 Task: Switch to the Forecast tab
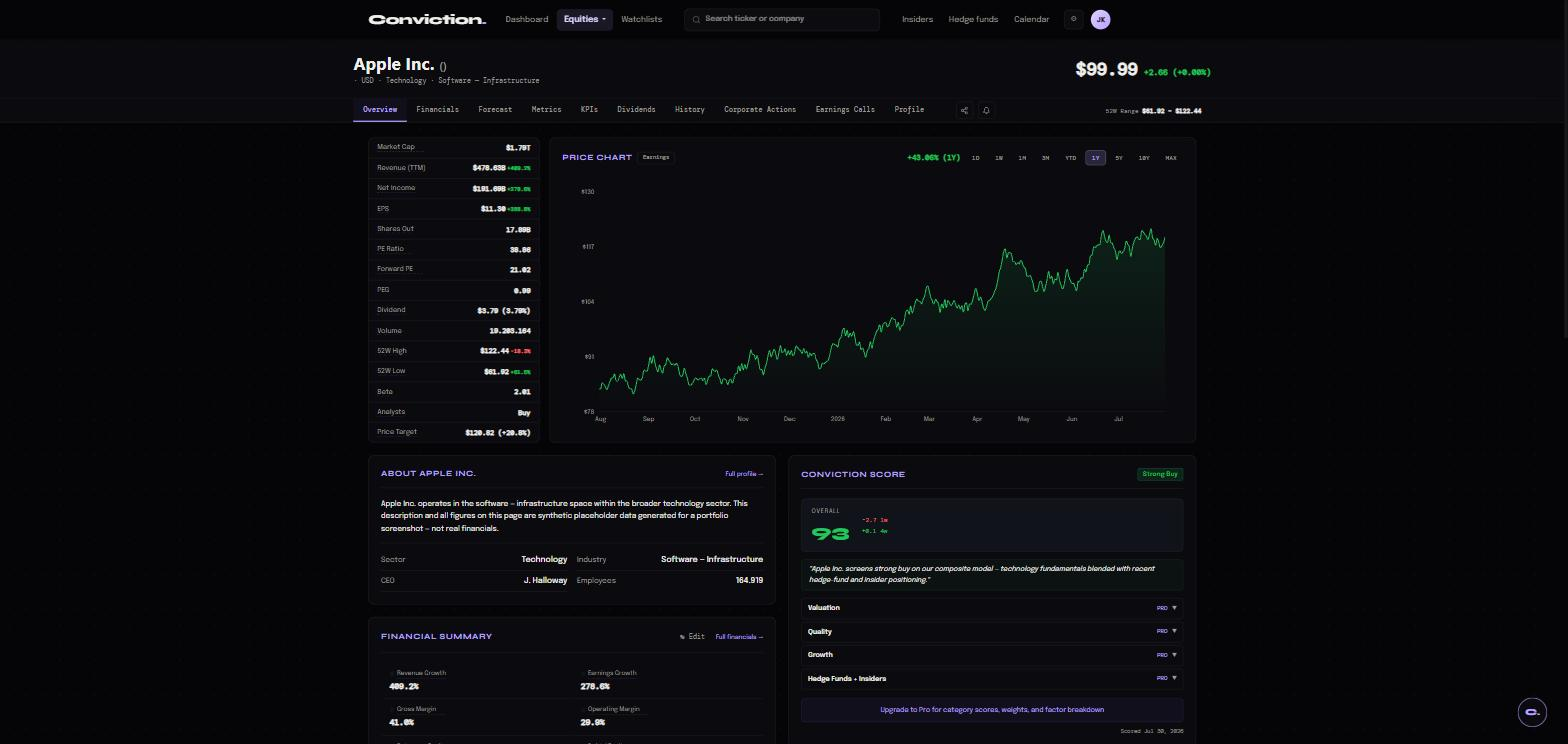(495, 110)
